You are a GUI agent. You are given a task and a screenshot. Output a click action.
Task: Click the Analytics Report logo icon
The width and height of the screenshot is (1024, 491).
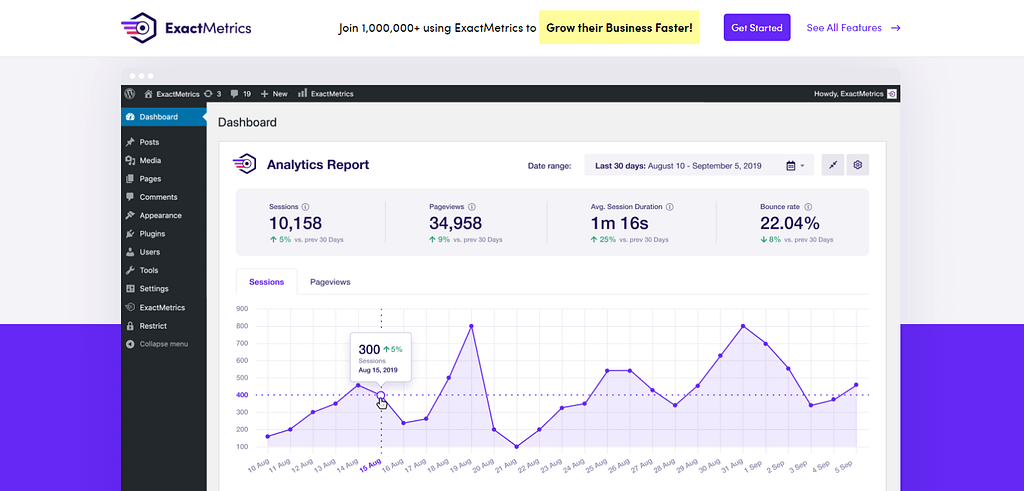click(244, 164)
